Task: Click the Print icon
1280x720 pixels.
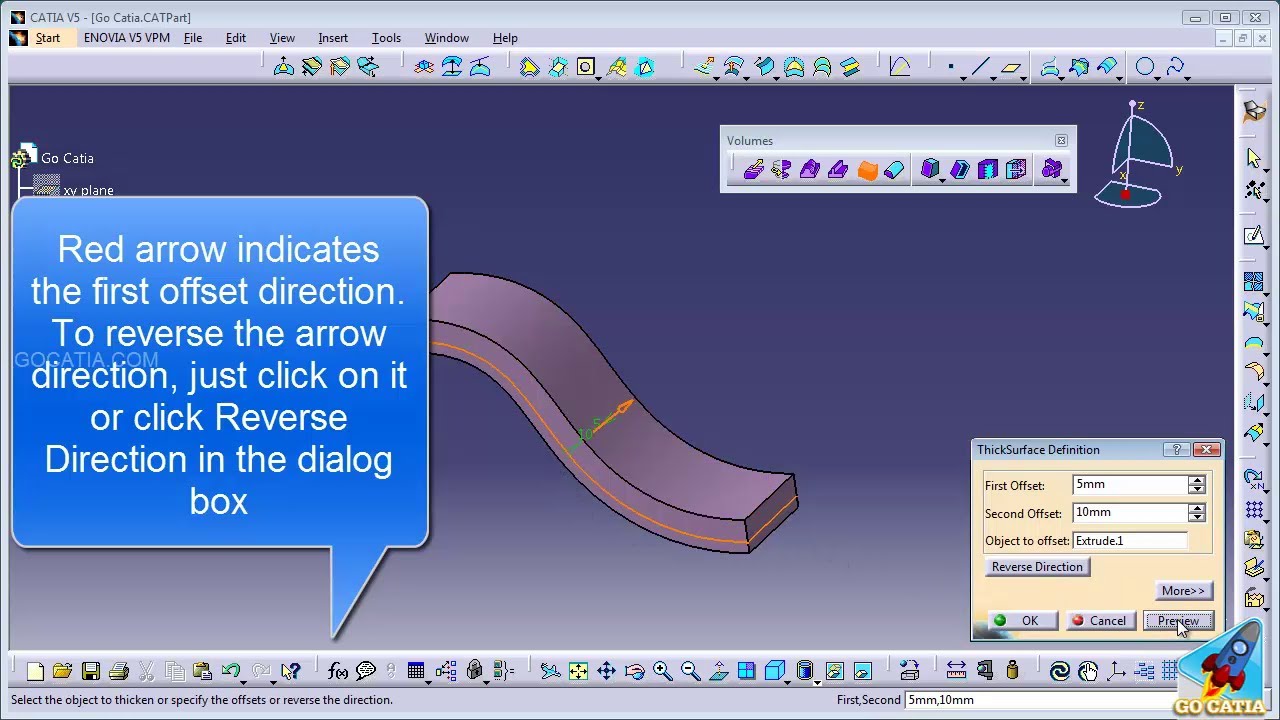Action: [x=118, y=671]
